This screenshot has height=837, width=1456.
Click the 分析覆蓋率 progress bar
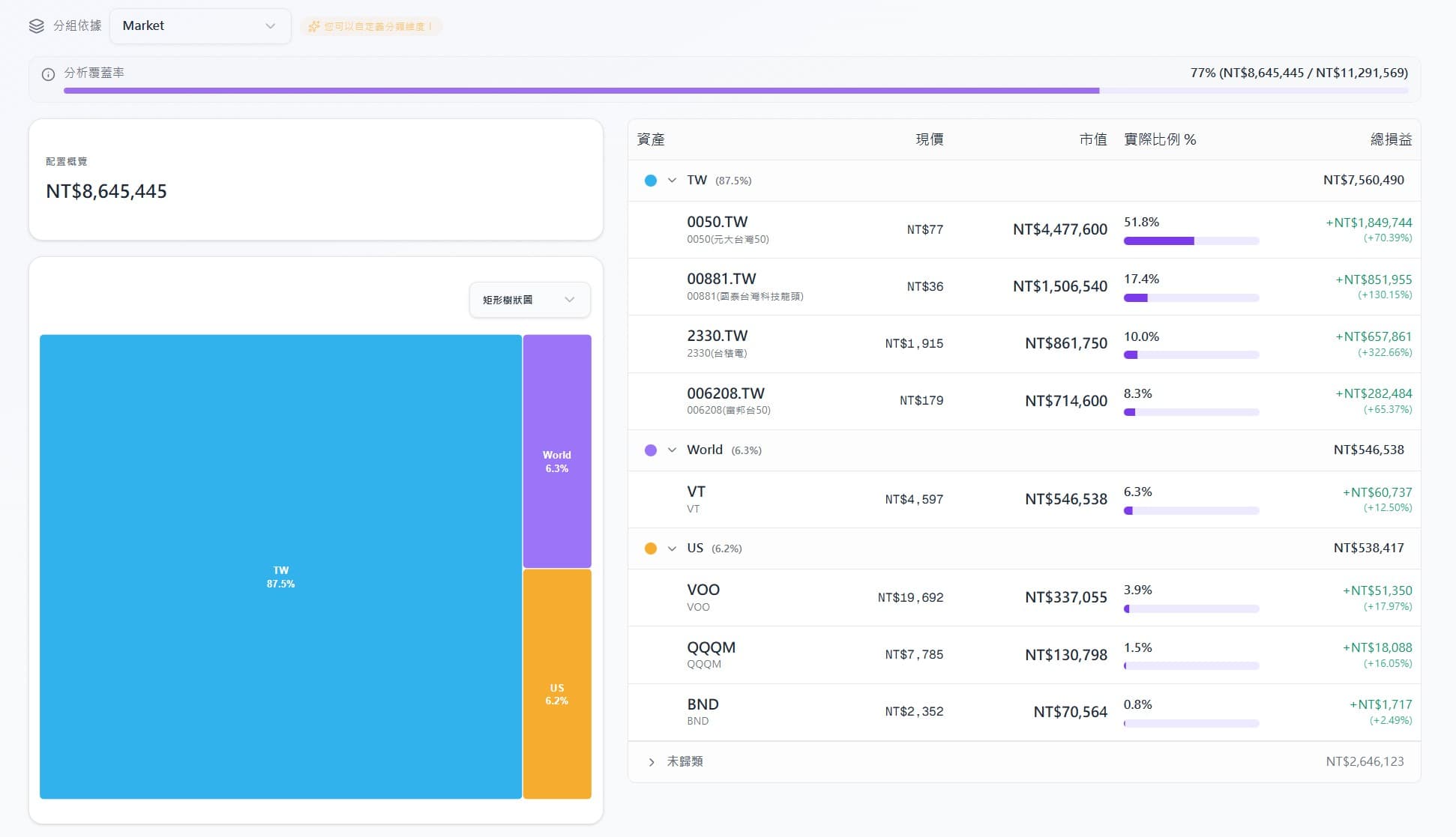(x=735, y=91)
